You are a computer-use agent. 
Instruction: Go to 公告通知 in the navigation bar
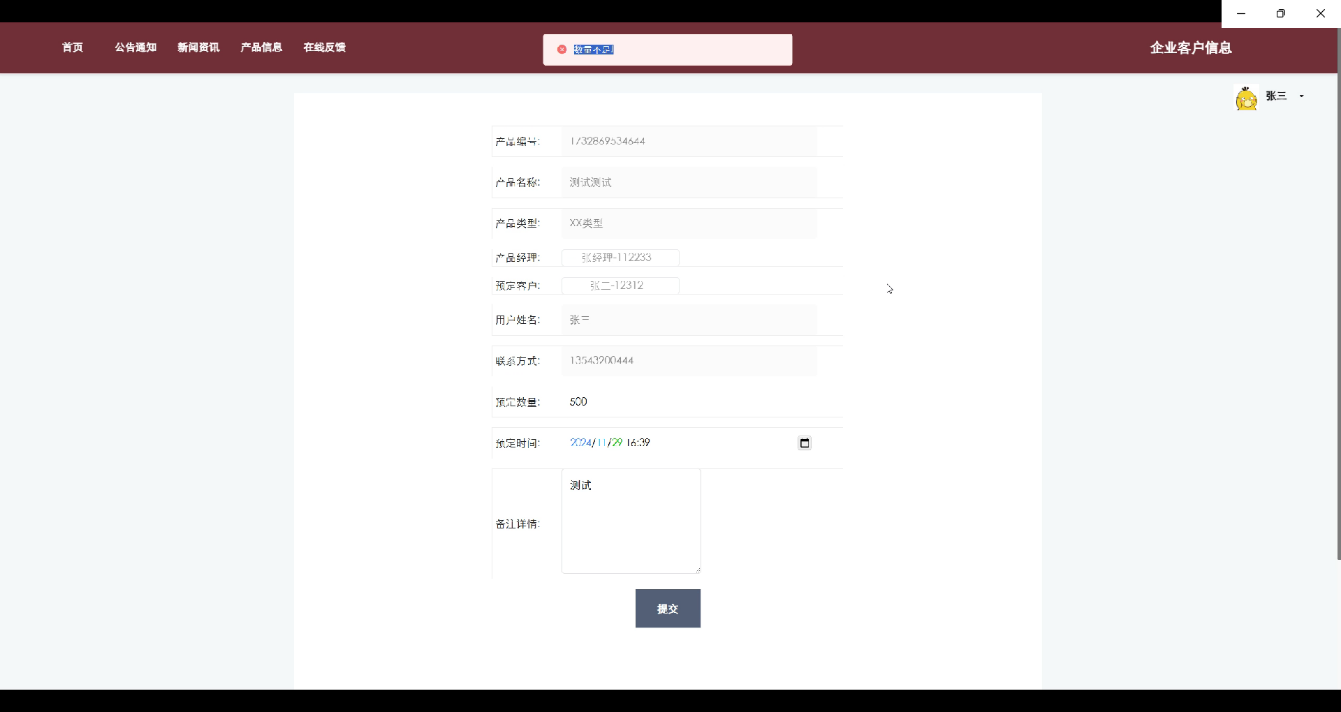coord(135,47)
